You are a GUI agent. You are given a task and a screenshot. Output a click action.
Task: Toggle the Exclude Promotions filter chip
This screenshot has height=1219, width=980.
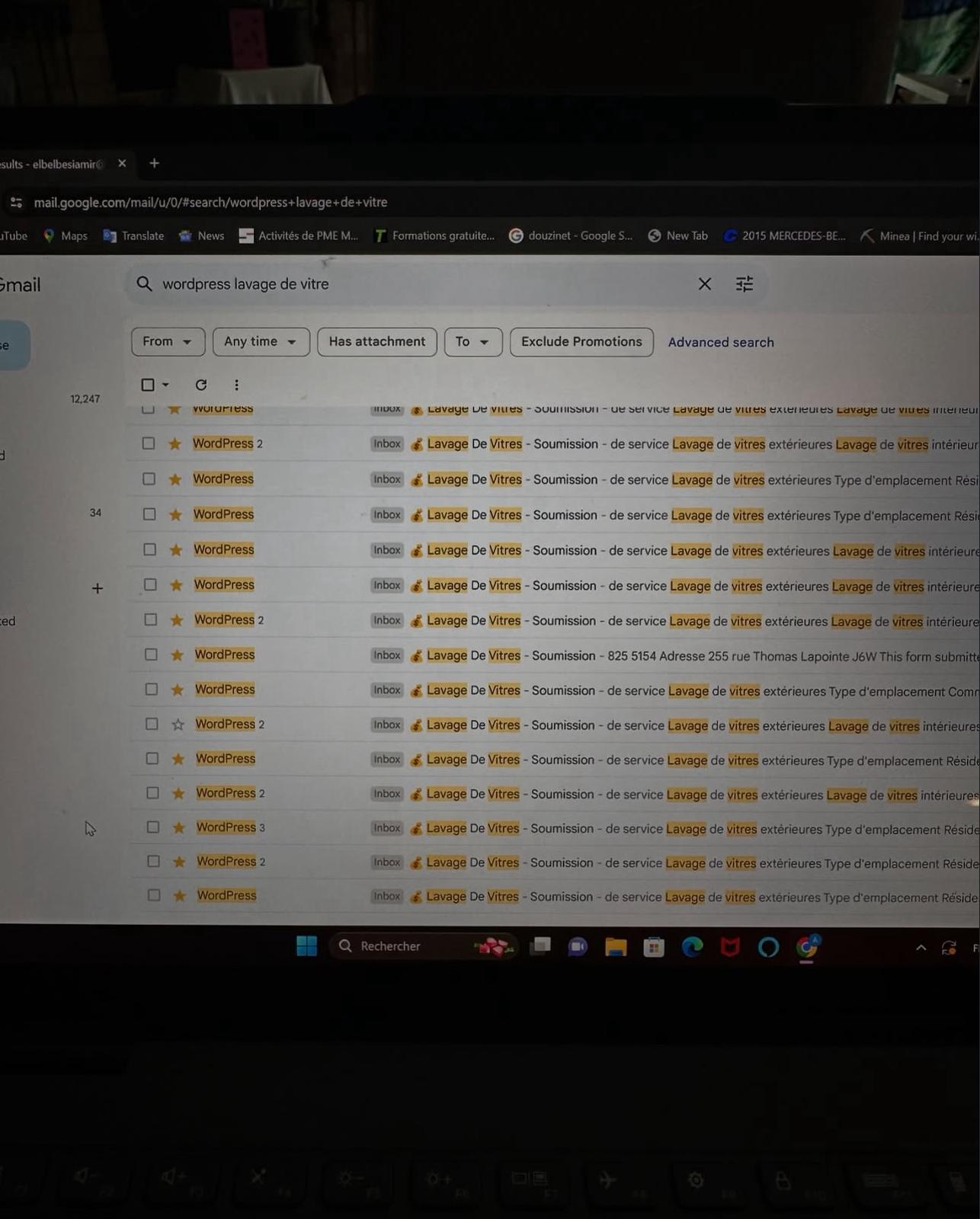pyautogui.click(x=581, y=342)
